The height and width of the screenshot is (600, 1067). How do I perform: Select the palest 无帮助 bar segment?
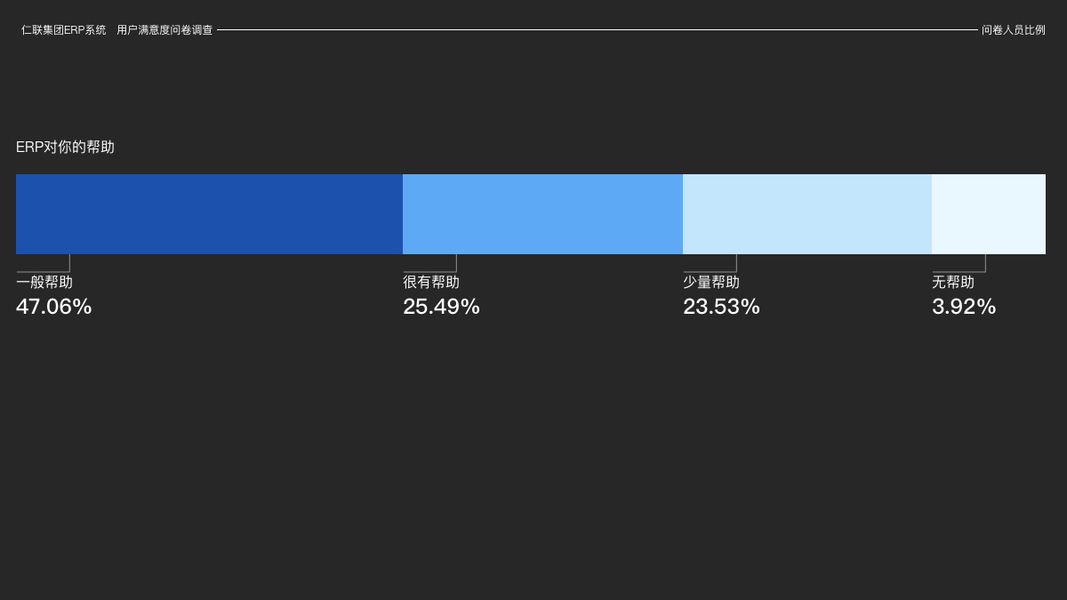coord(988,214)
